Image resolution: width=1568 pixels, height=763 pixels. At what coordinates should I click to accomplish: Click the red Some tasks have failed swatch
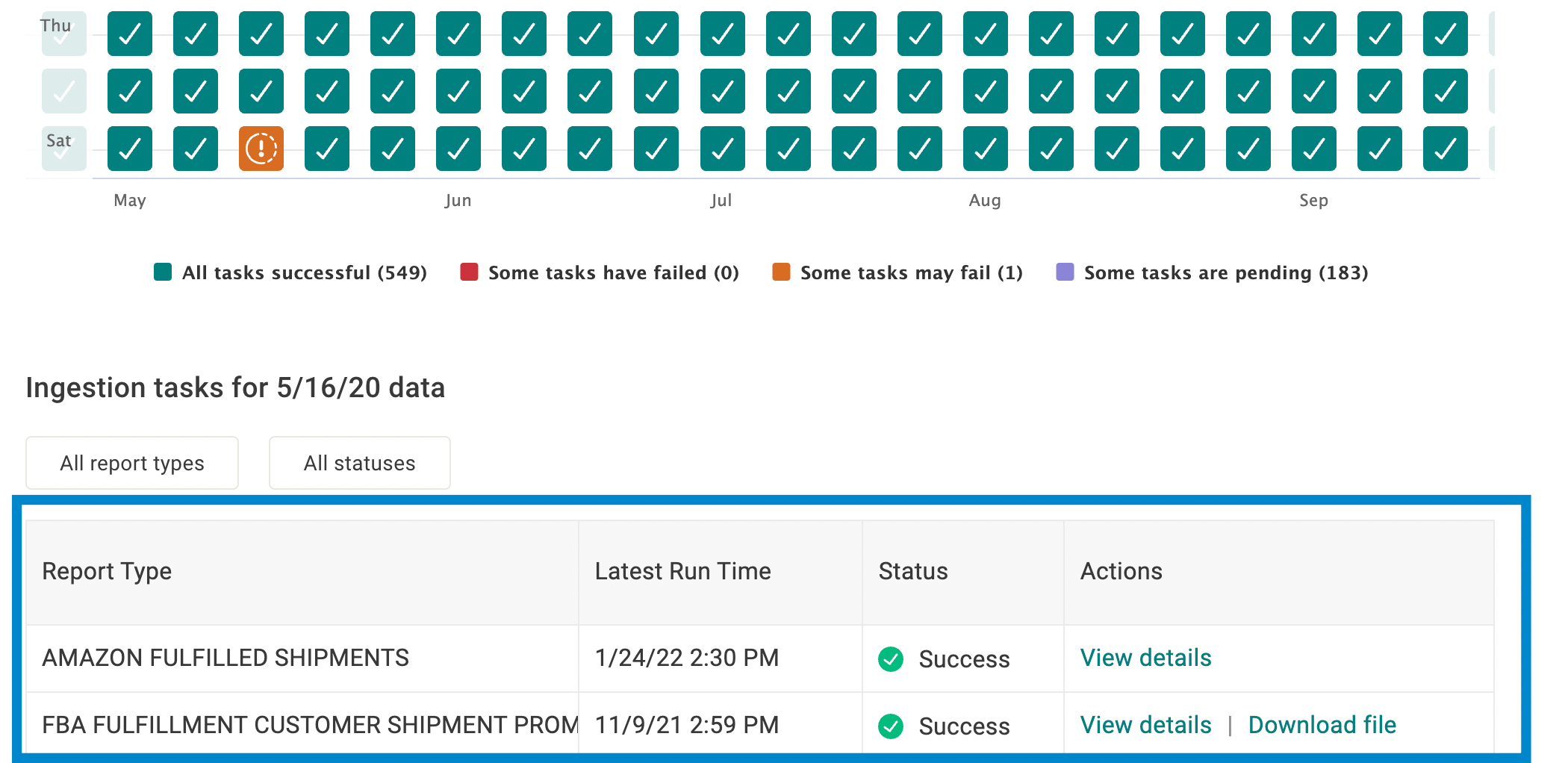[469, 272]
